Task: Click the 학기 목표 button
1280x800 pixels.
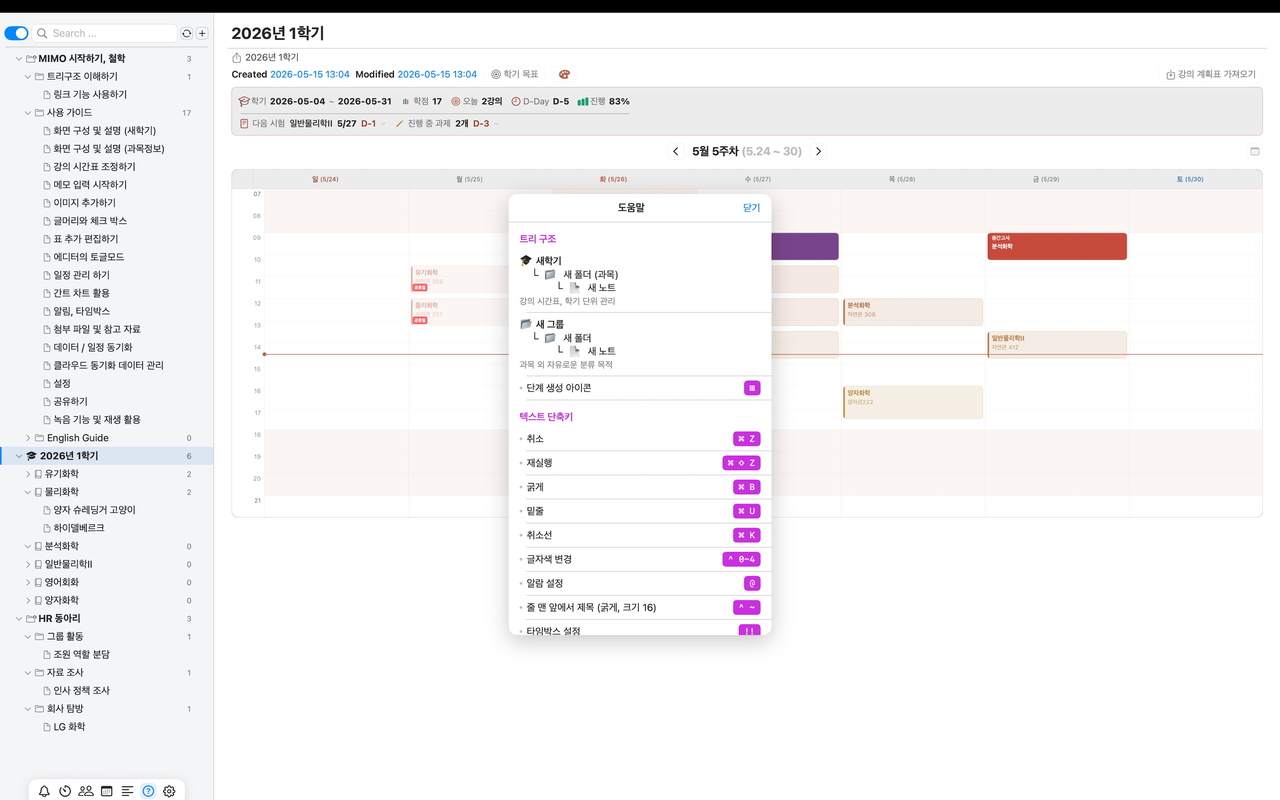Action: tap(515, 74)
